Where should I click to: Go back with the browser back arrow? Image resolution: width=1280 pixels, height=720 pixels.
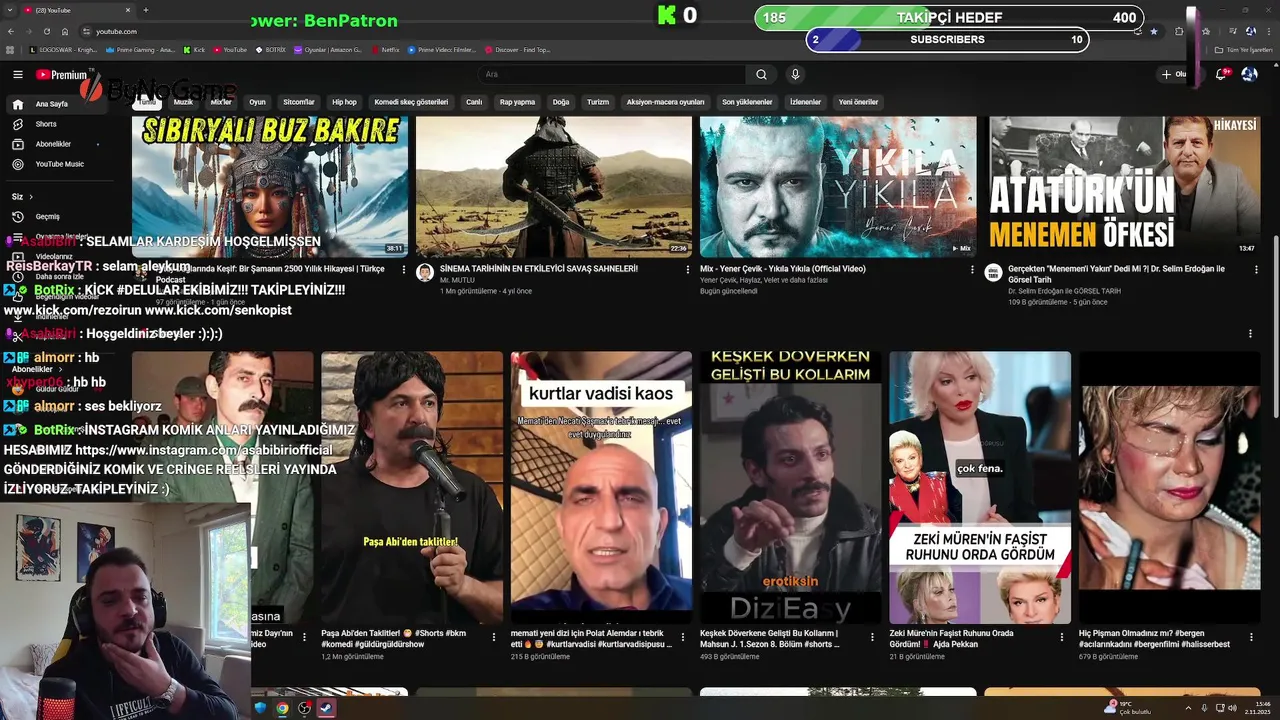13,31
